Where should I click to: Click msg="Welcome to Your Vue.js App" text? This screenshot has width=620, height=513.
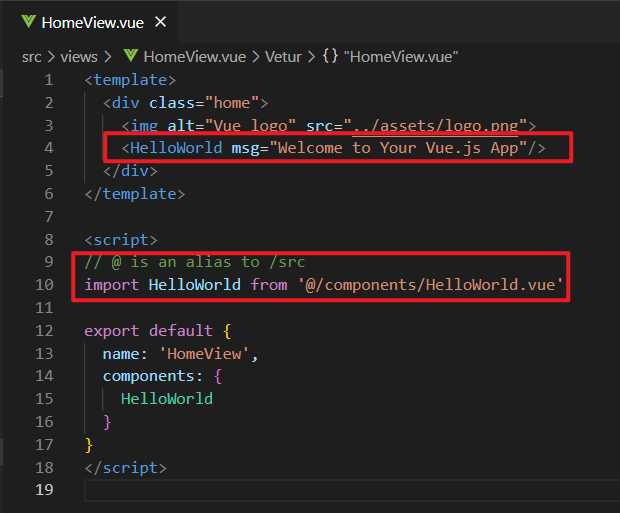click(x=379, y=148)
